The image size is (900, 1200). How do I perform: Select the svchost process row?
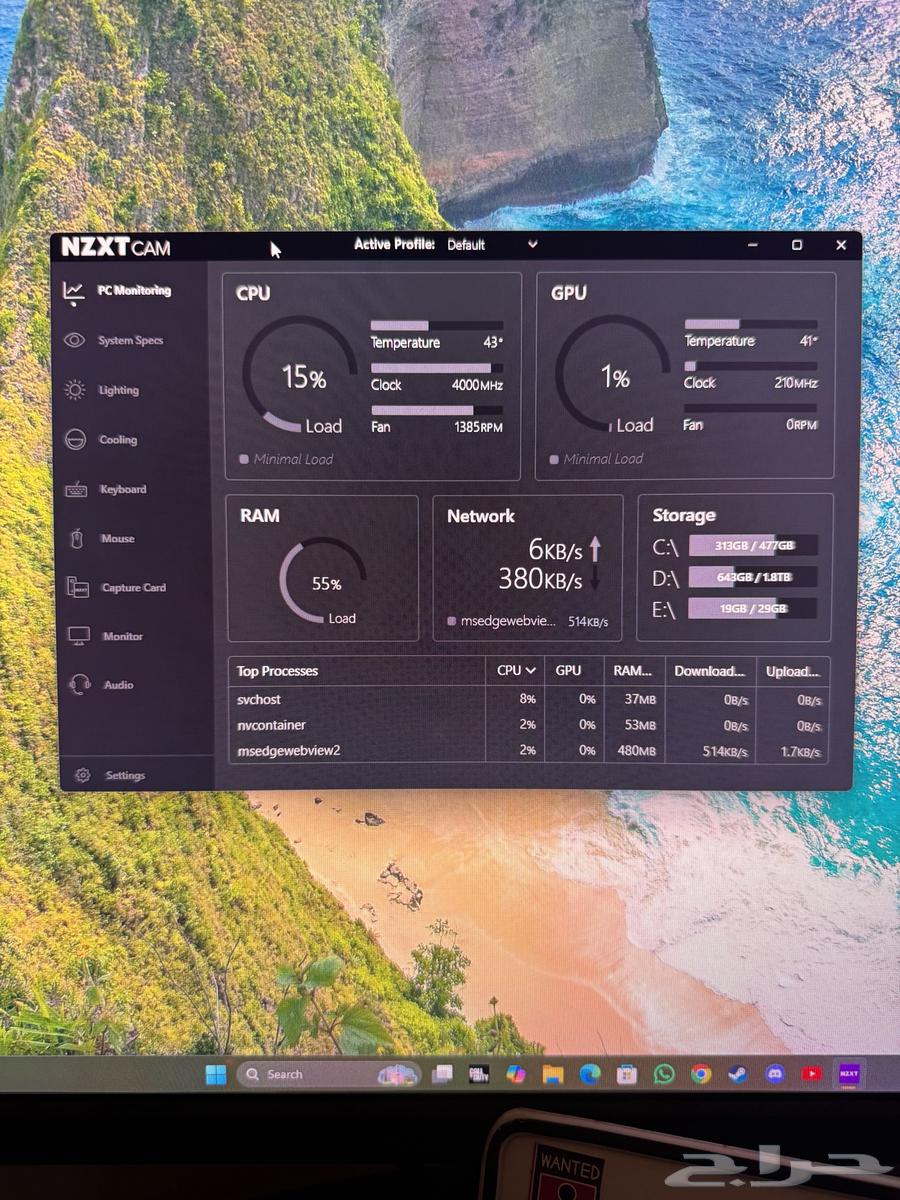529,699
